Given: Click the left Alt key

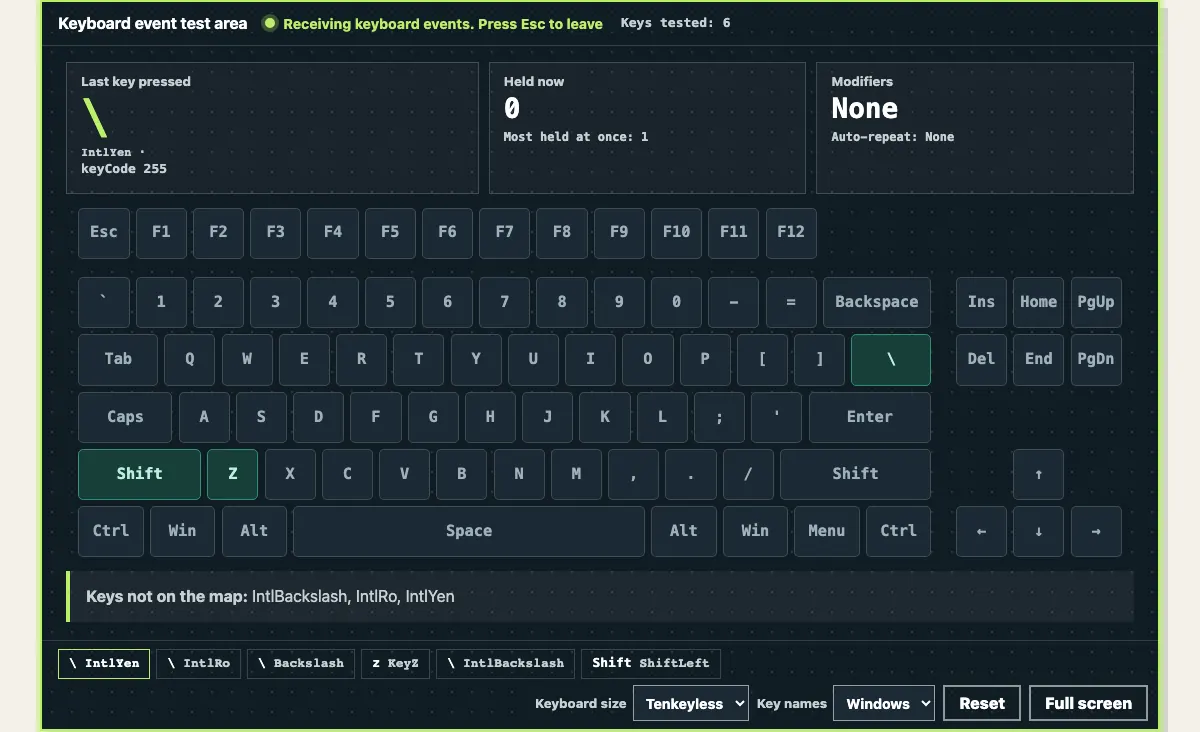Looking at the screenshot, I should click(x=254, y=531).
